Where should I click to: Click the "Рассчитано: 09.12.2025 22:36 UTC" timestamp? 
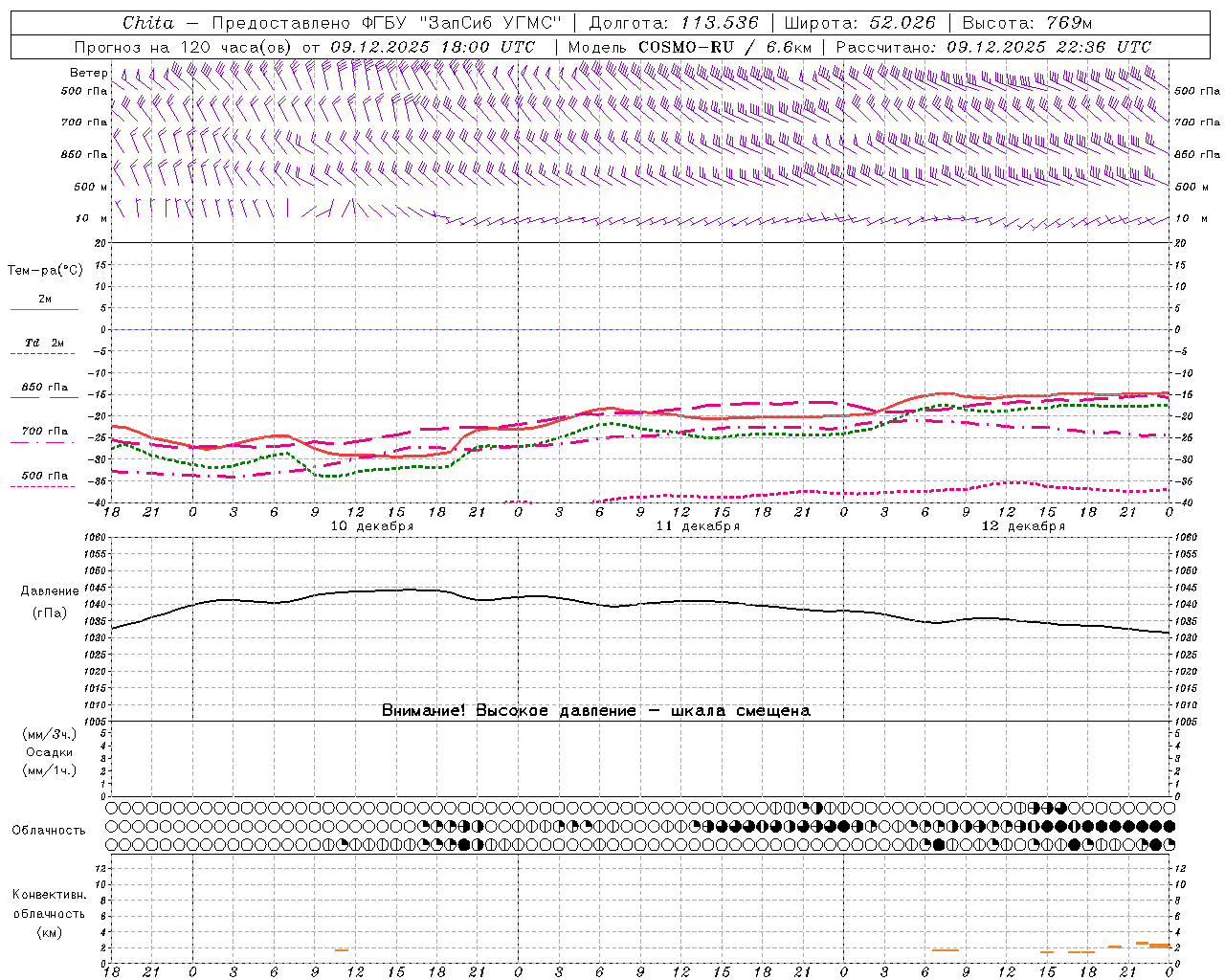993,47
